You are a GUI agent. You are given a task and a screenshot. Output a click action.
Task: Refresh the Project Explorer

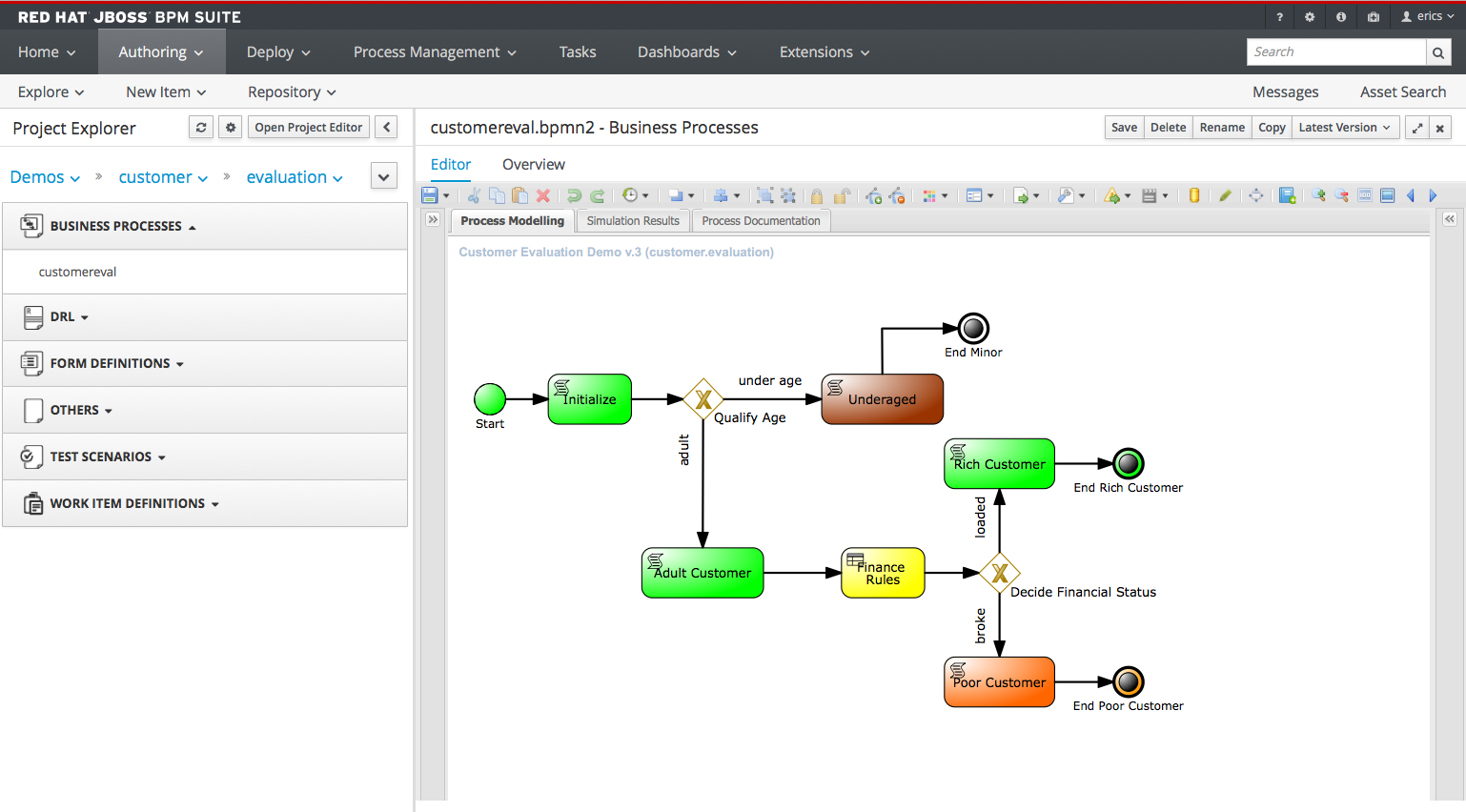tap(200, 127)
